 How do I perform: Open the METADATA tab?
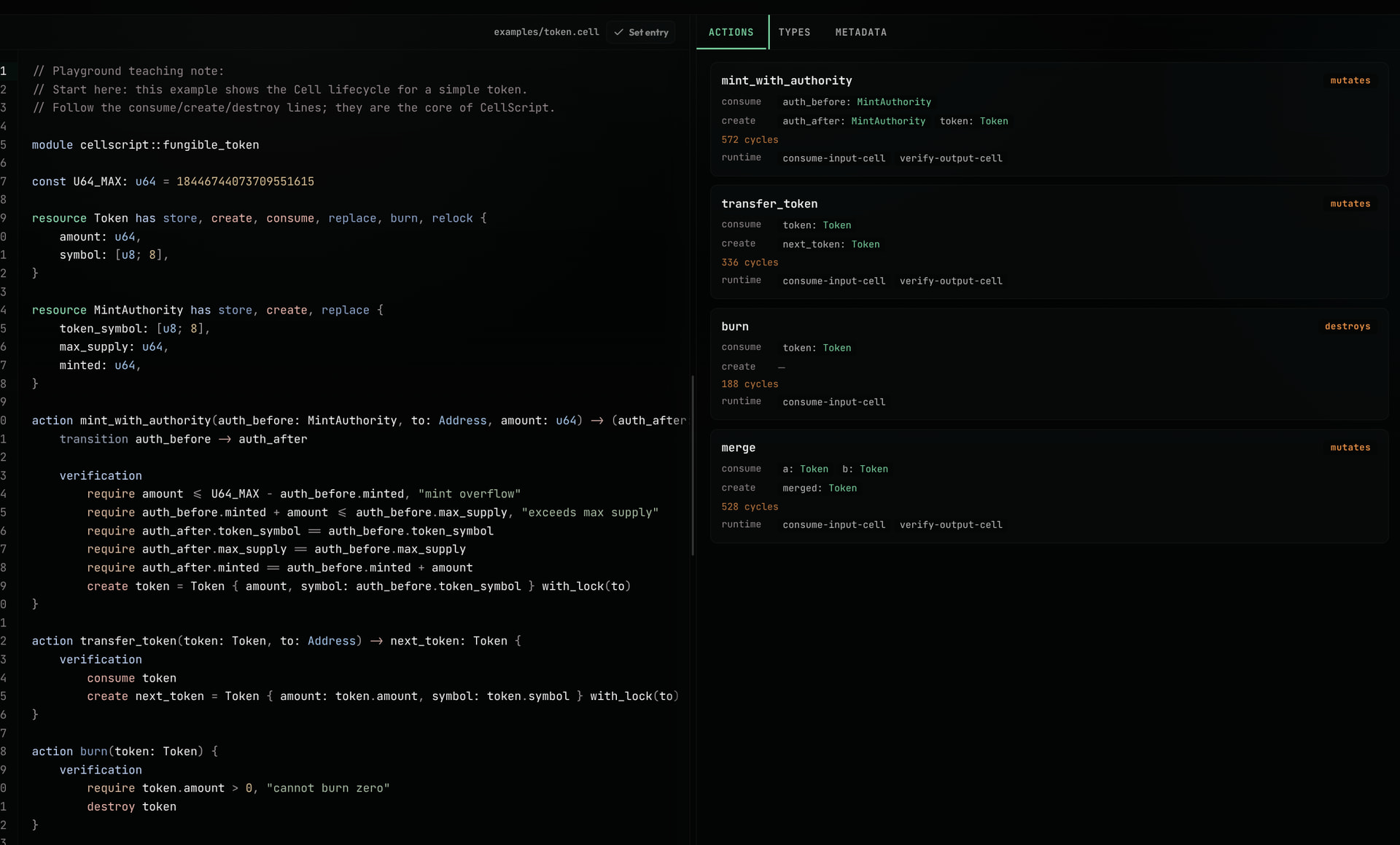861,32
